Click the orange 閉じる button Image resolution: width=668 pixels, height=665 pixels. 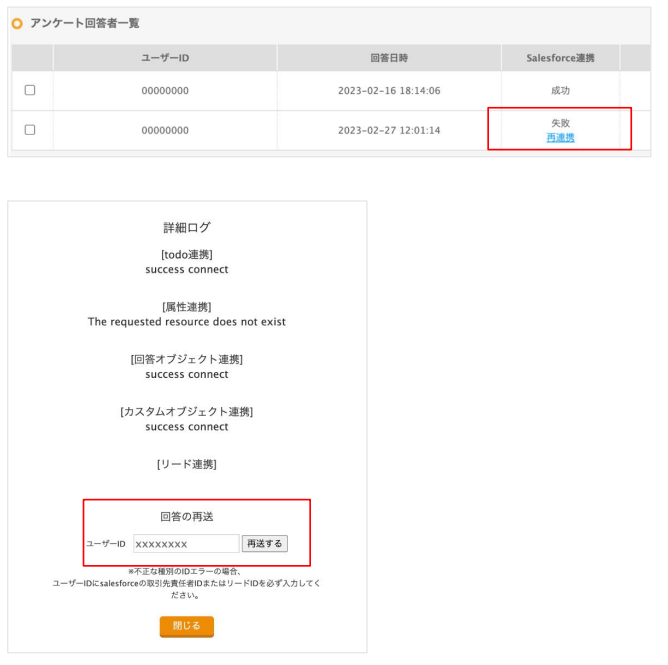(187, 626)
